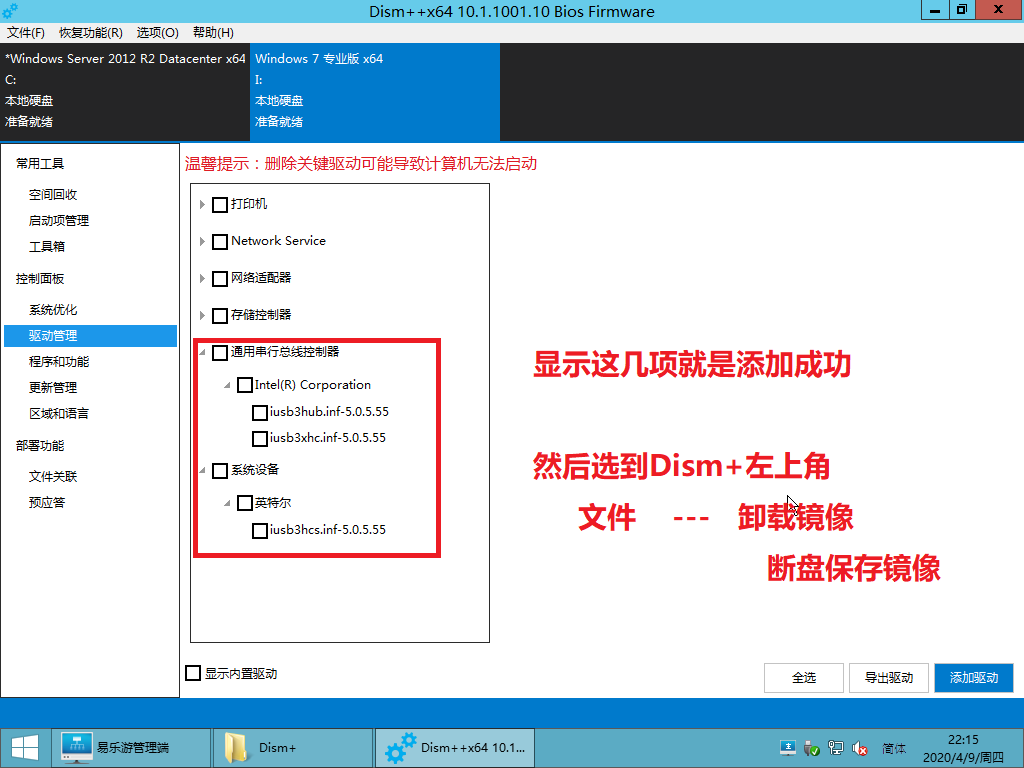Collapse the Intel(R) Corporation node arrow

point(227,385)
